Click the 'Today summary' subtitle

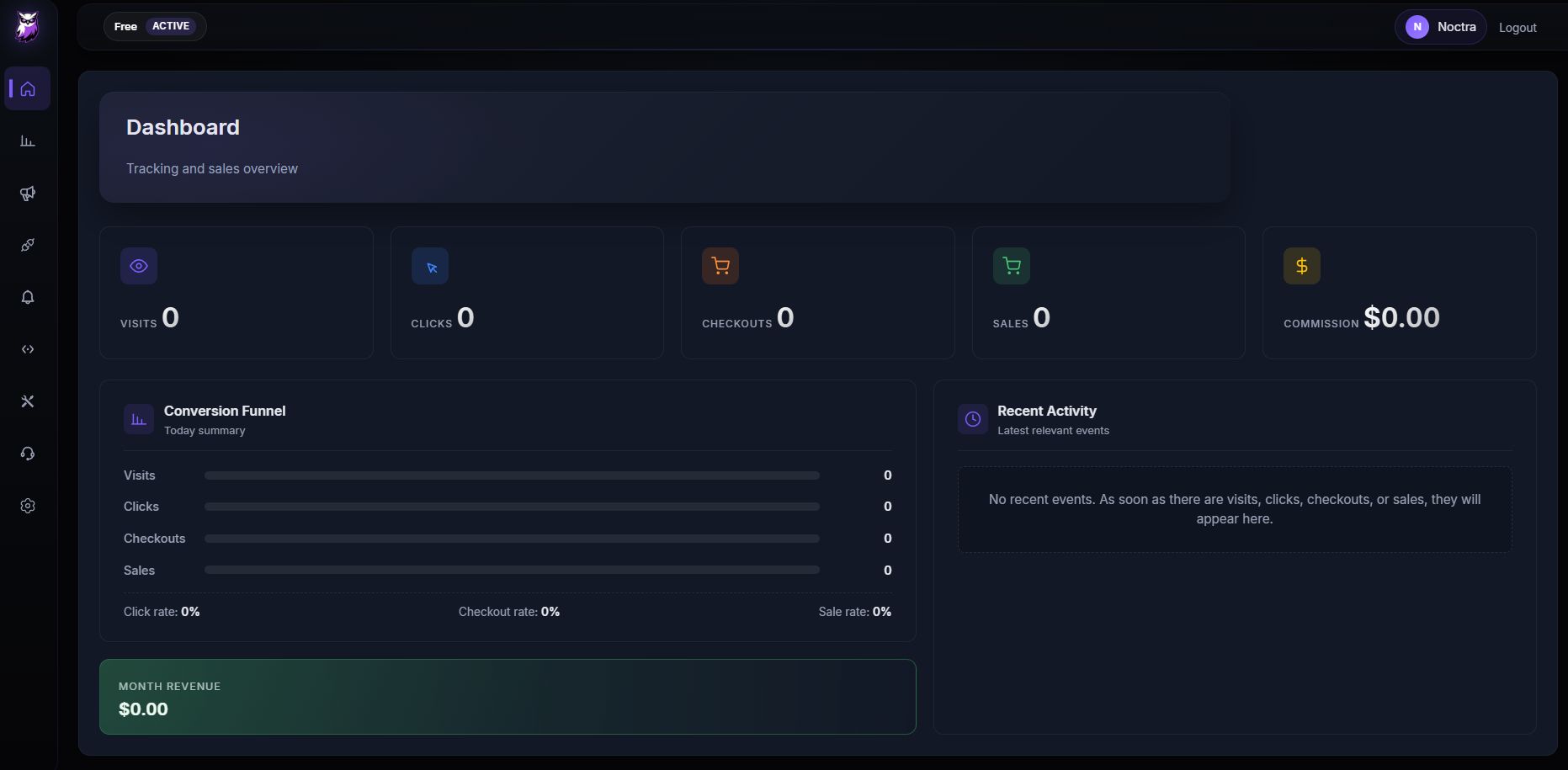[205, 431]
